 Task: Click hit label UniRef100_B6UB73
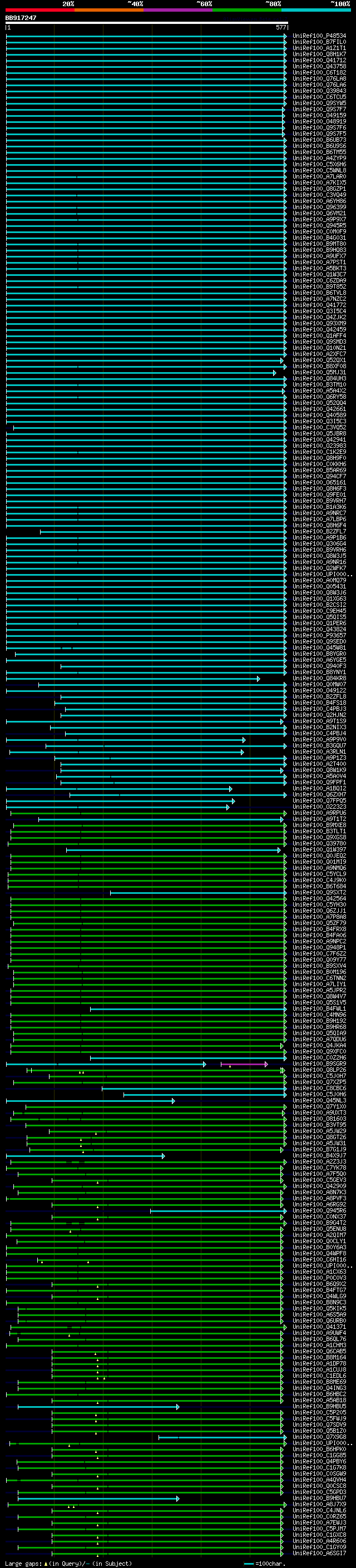319,140
